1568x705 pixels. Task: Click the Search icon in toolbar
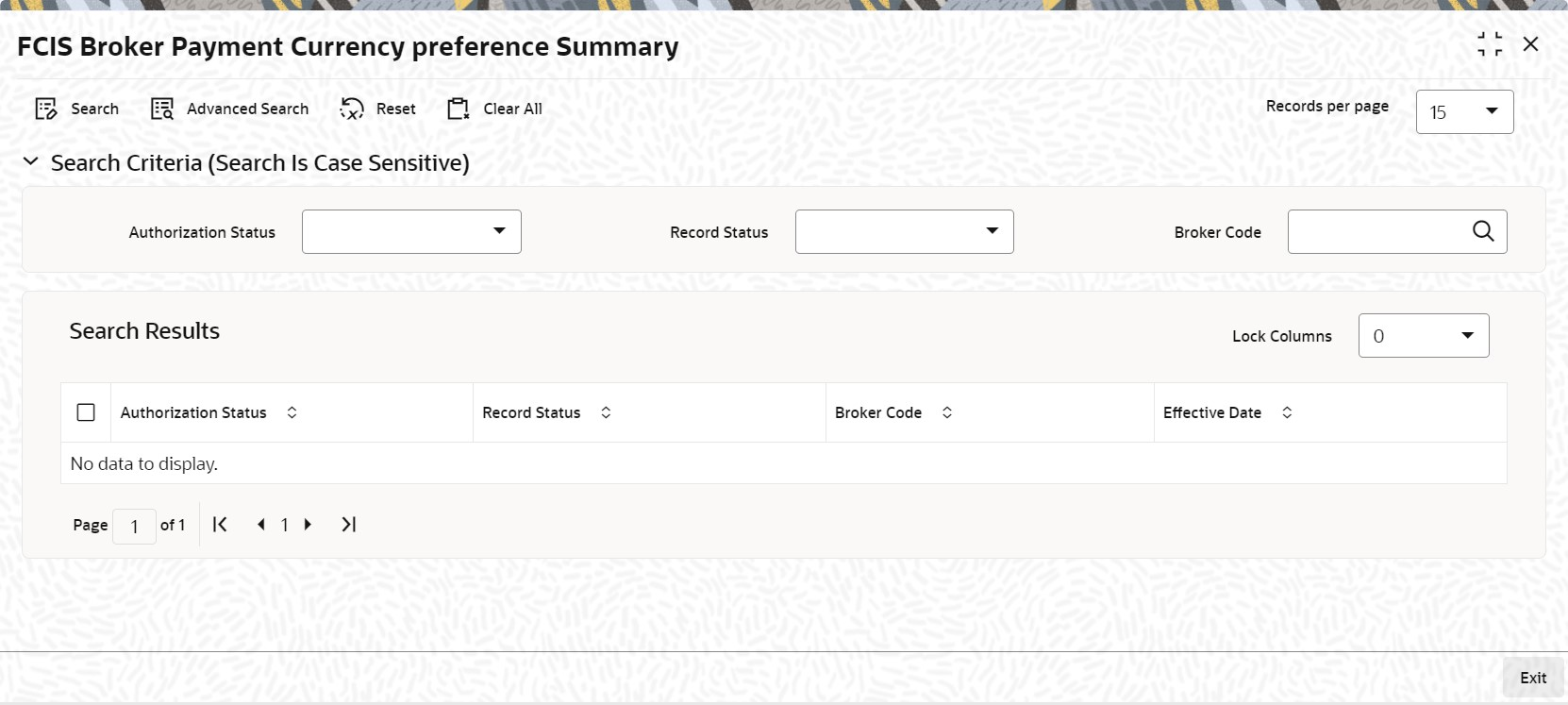point(46,109)
